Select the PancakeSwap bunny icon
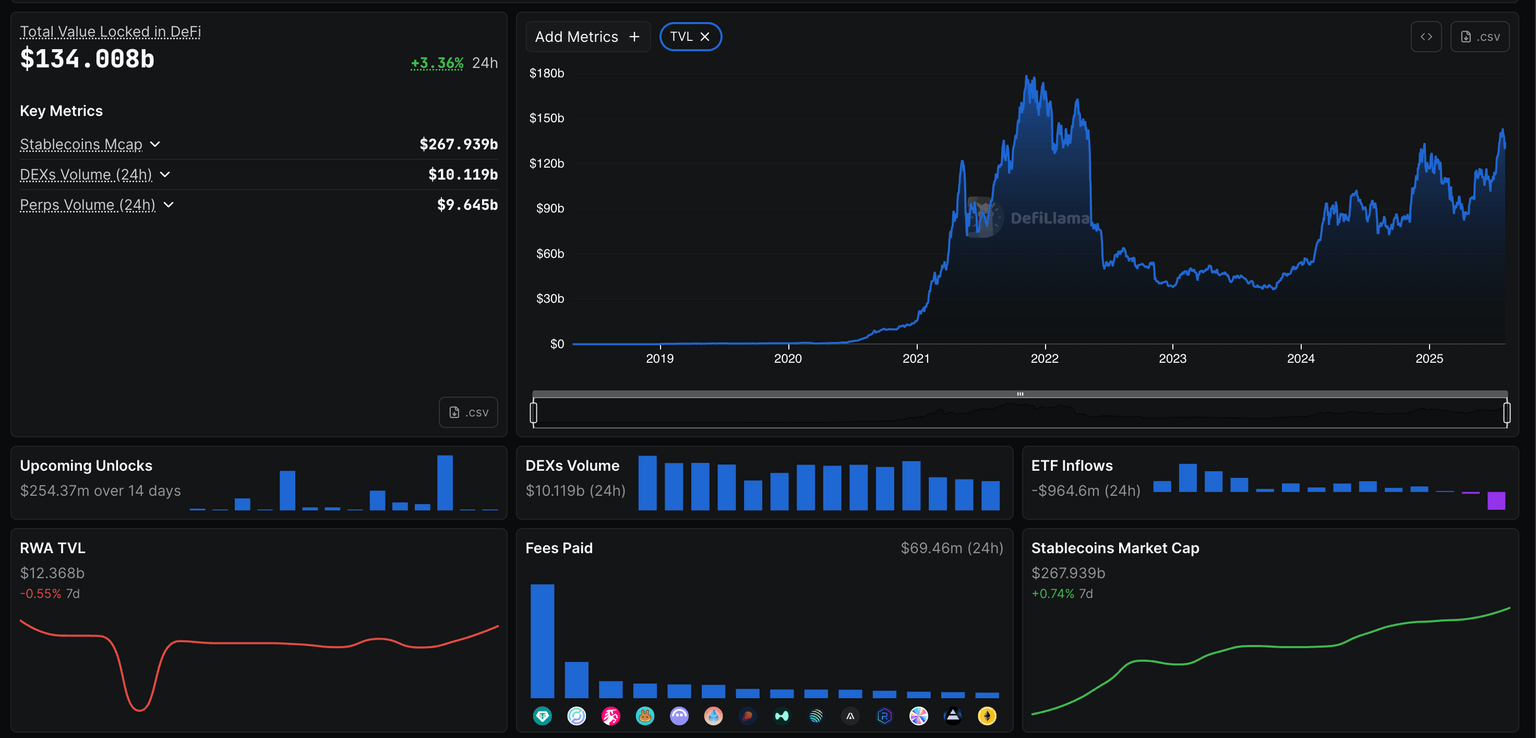The width and height of the screenshot is (1536, 738). 645,716
